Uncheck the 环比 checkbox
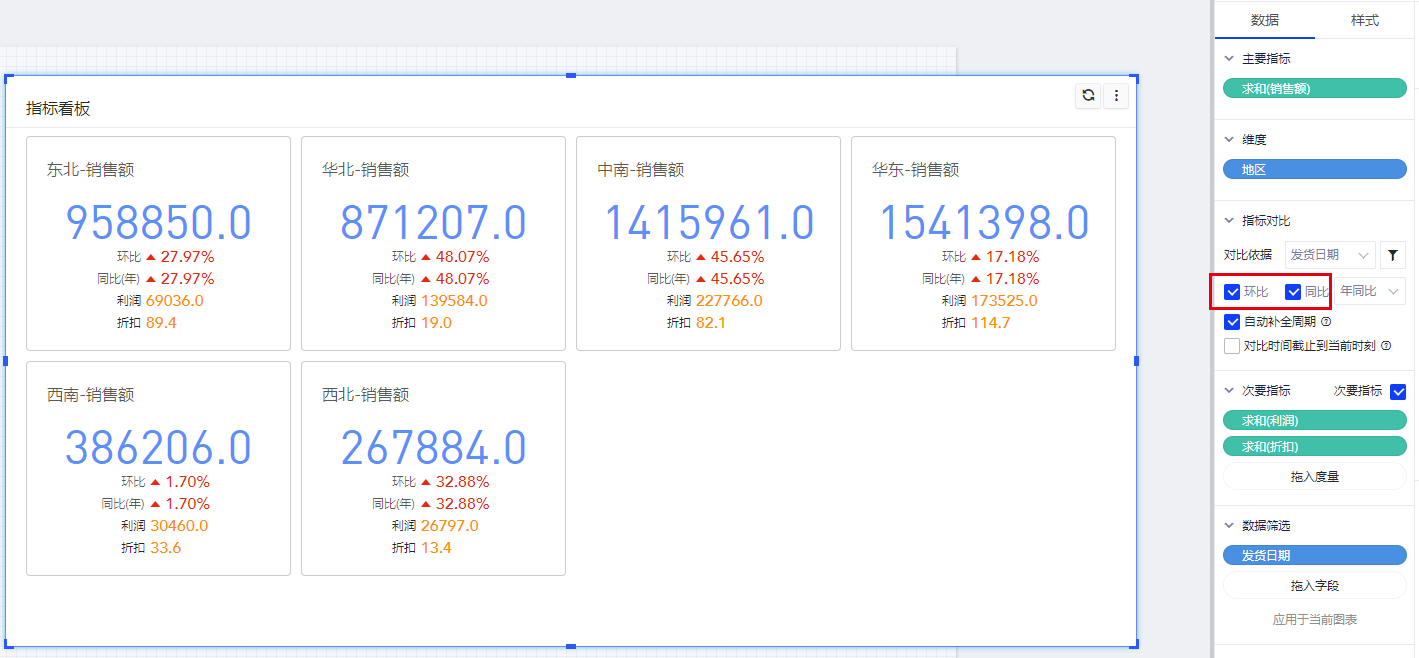Screen dimensions: 1419x658 pyautogui.click(x=1232, y=292)
